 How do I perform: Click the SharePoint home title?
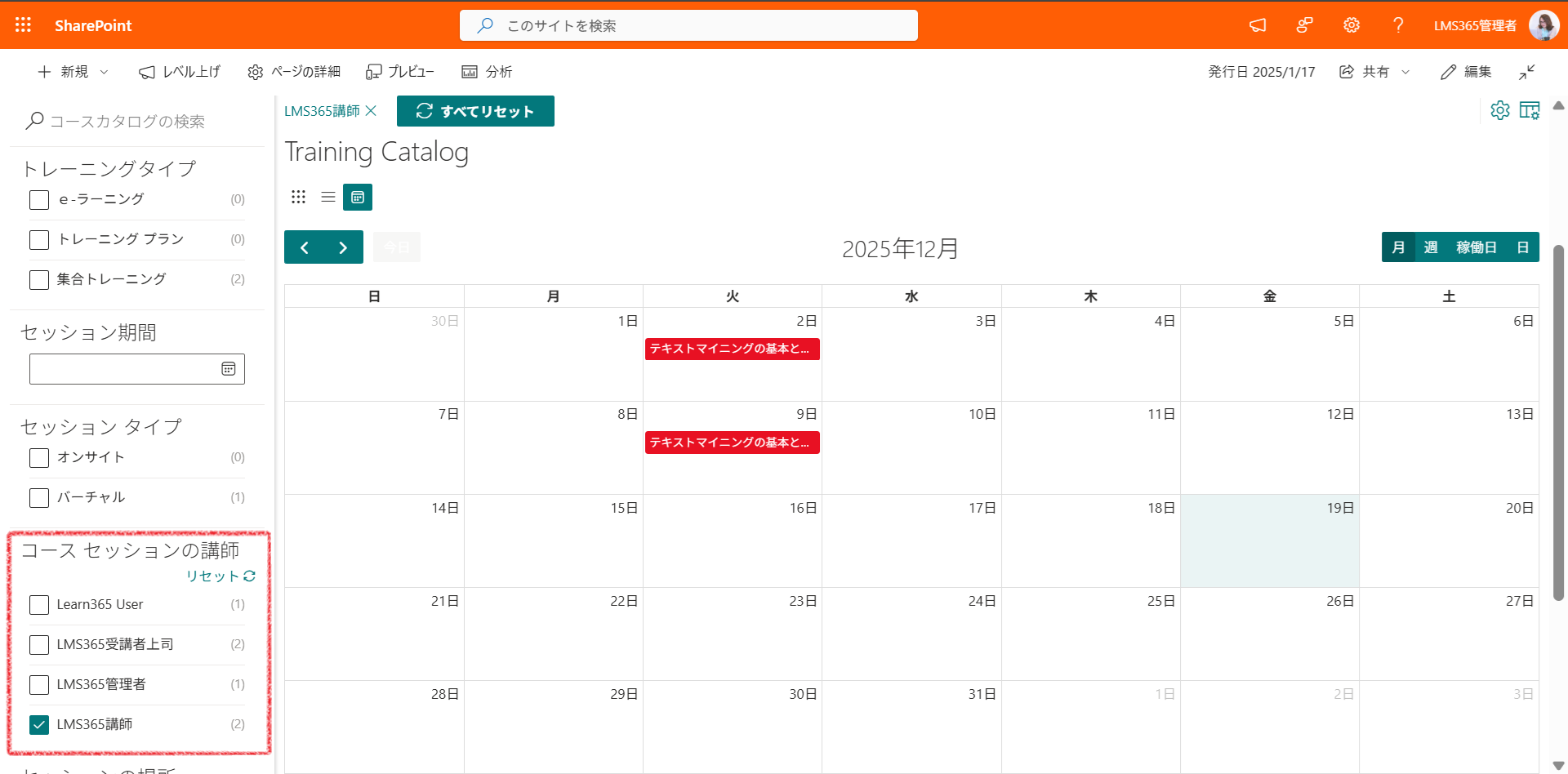[93, 25]
